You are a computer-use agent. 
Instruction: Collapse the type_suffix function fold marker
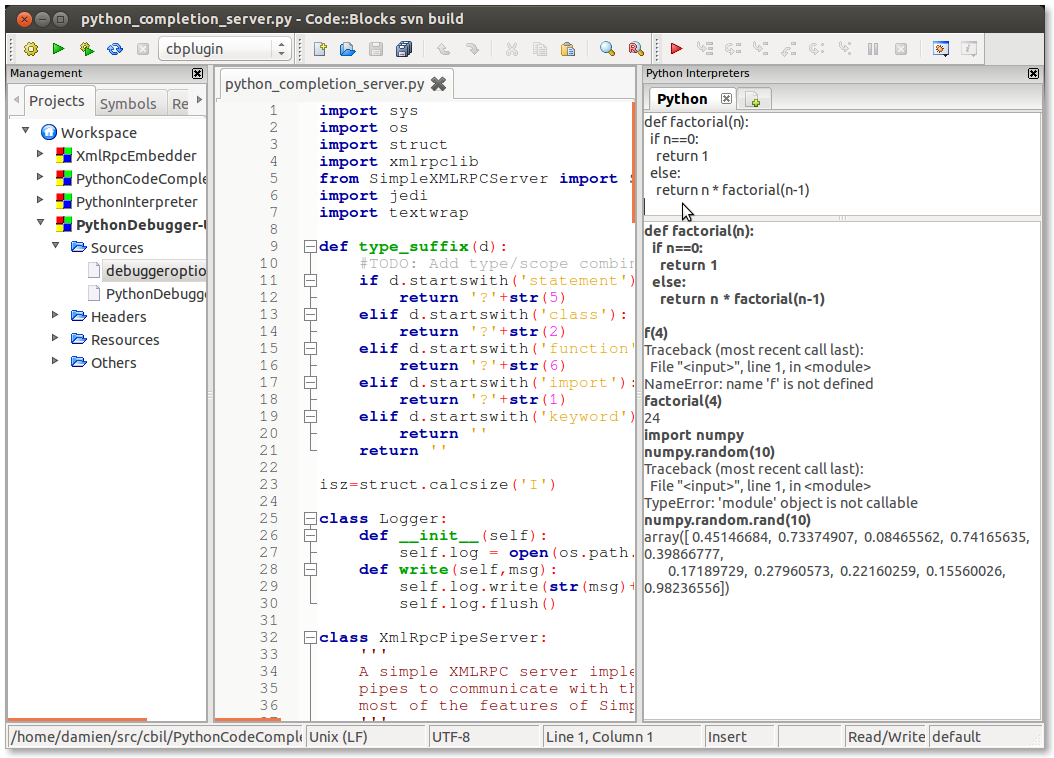pyautogui.click(x=310, y=245)
